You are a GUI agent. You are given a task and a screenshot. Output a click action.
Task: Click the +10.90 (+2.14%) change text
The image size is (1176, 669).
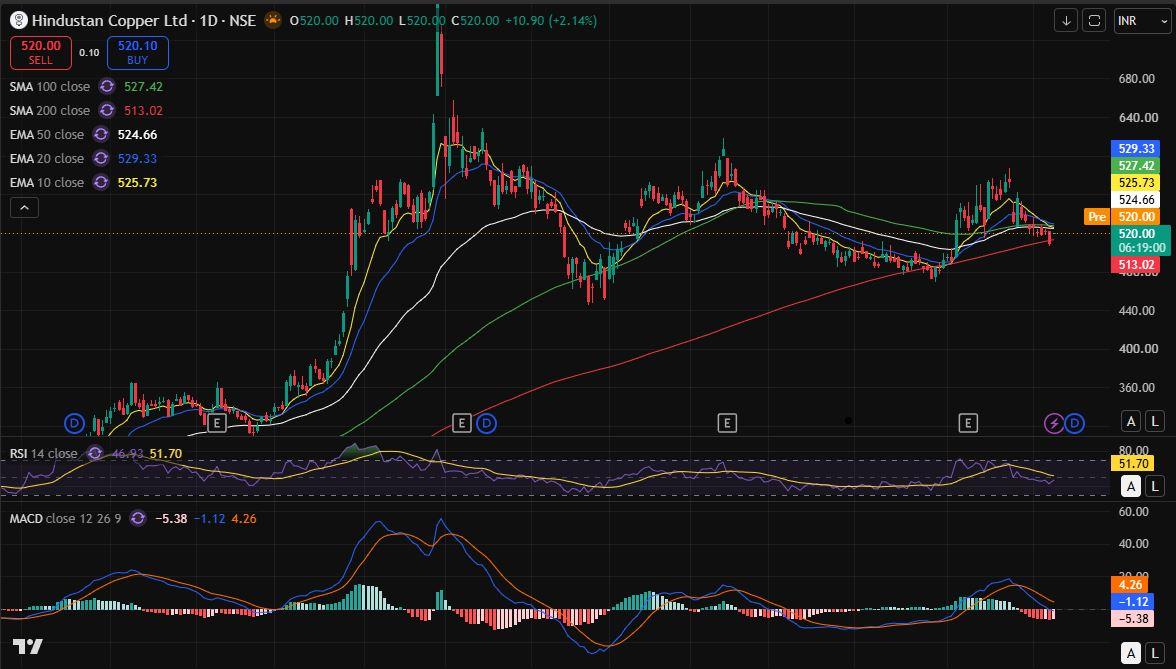551,20
